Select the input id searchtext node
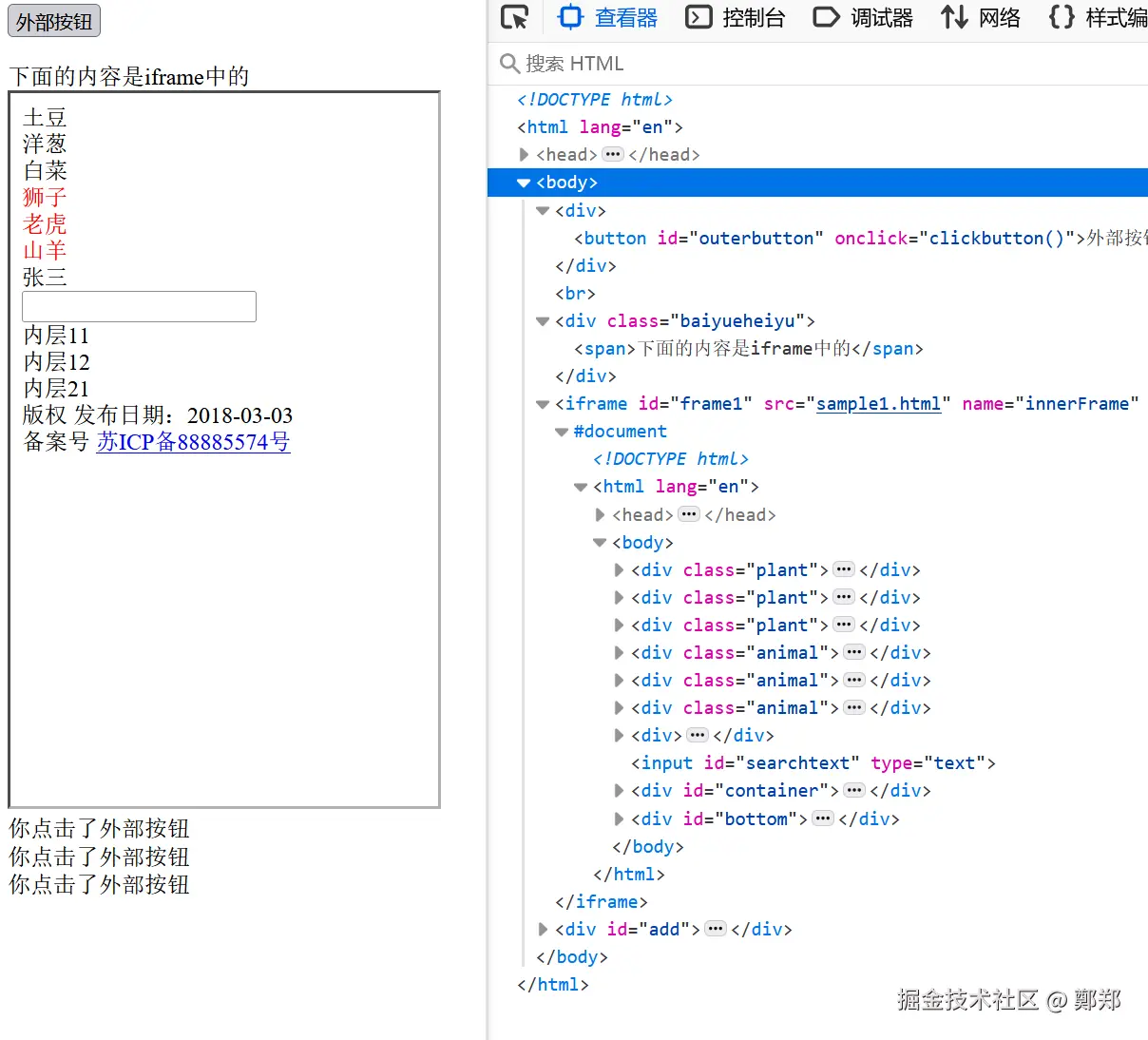The width and height of the screenshot is (1148, 1040). (813, 763)
